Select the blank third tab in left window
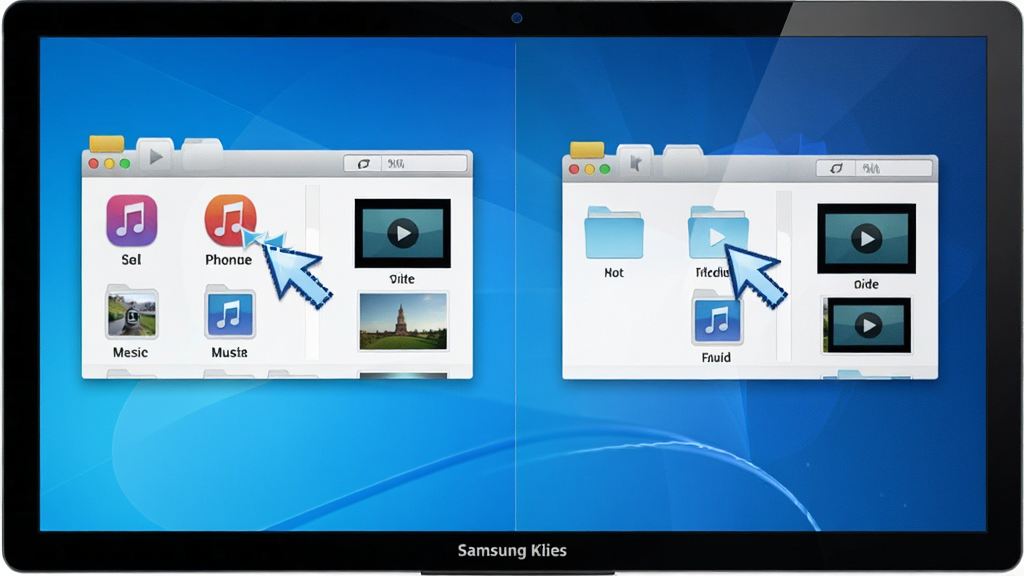Viewport: 1024px width, 576px height. click(x=202, y=154)
